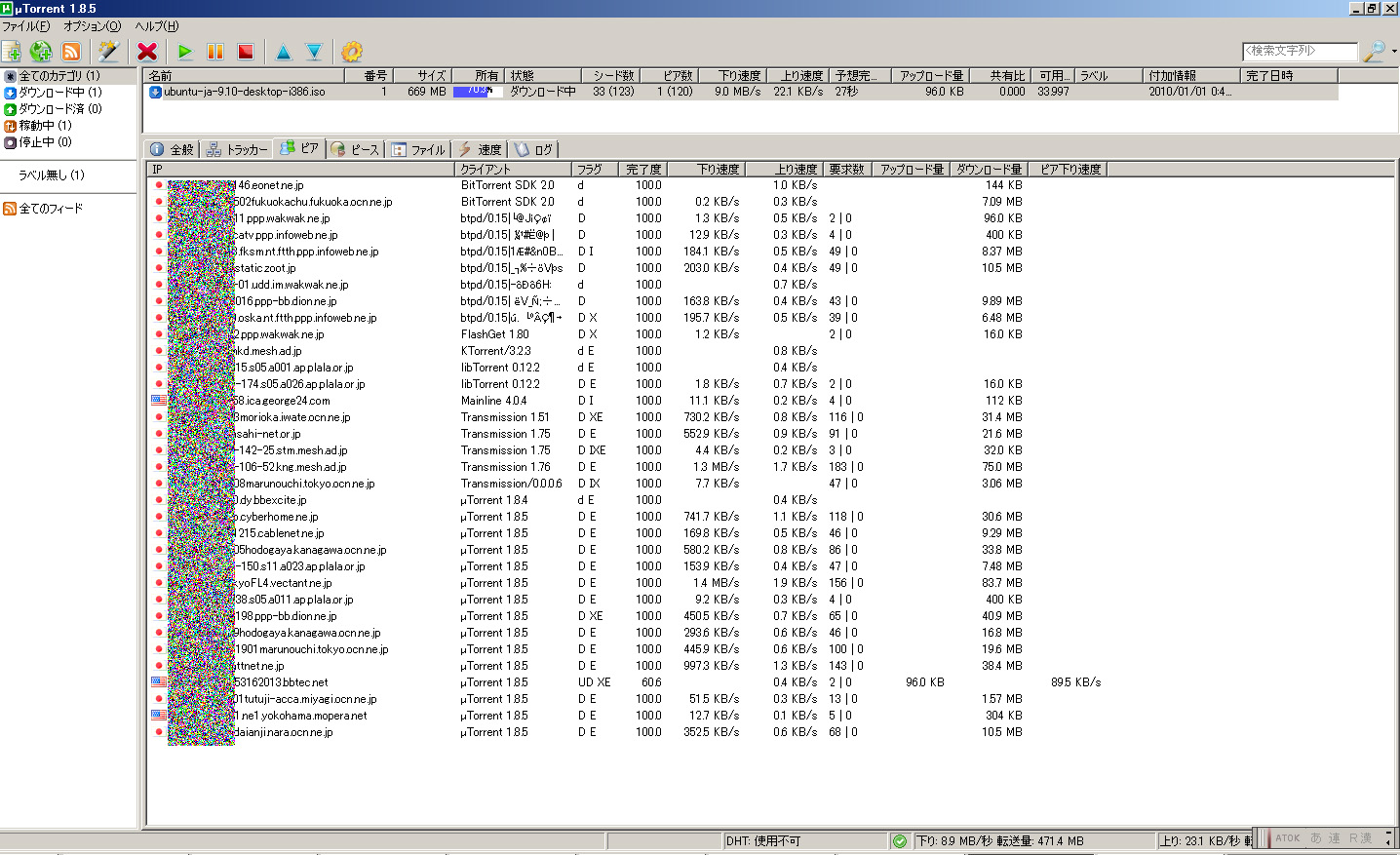Open the オプション menu

pos(92,26)
